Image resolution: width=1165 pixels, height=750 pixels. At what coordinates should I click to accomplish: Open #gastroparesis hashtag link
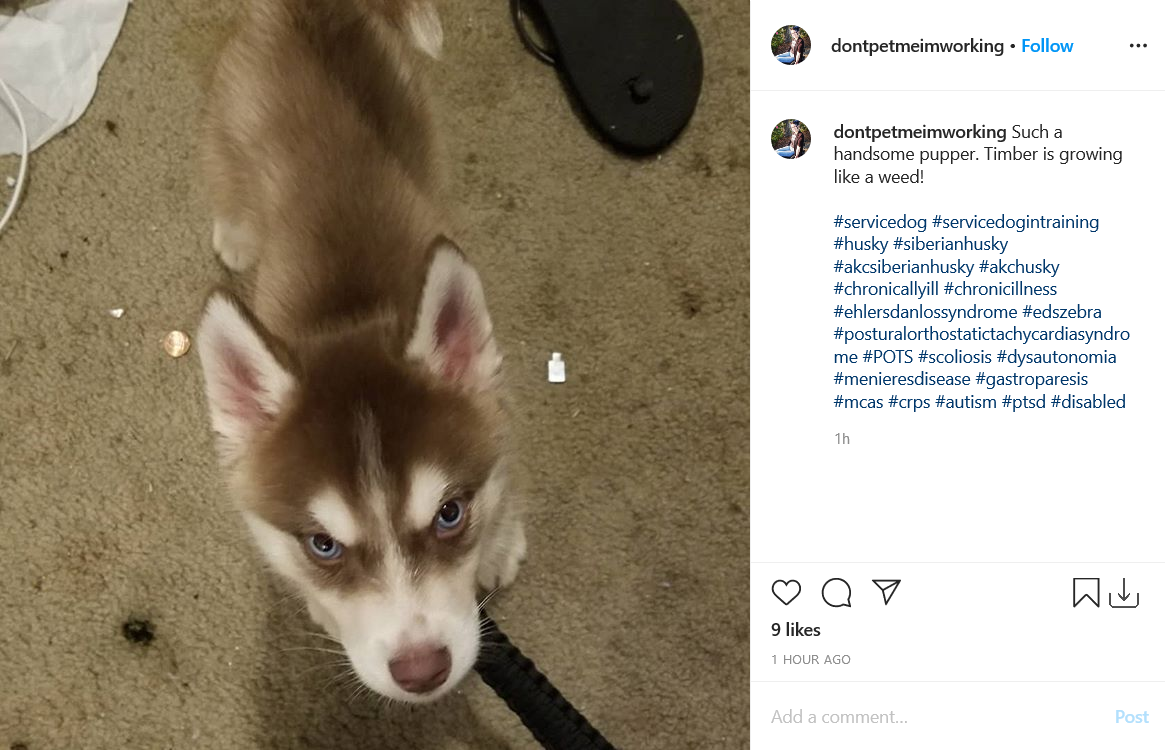point(1031,379)
